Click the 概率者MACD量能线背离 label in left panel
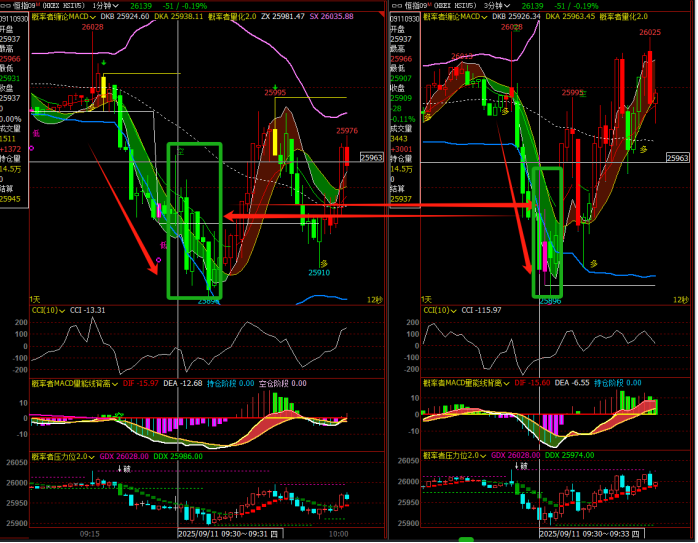Image resolution: width=698 pixels, height=543 pixels. (x=68, y=383)
